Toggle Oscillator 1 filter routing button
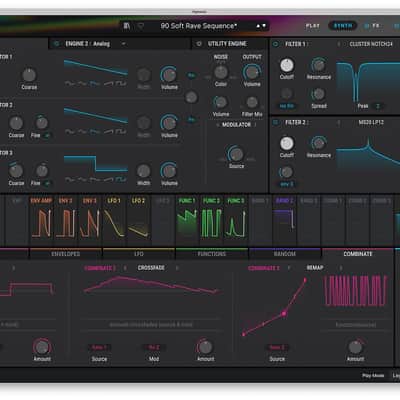The width and height of the screenshot is (400, 400). [191, 75]
